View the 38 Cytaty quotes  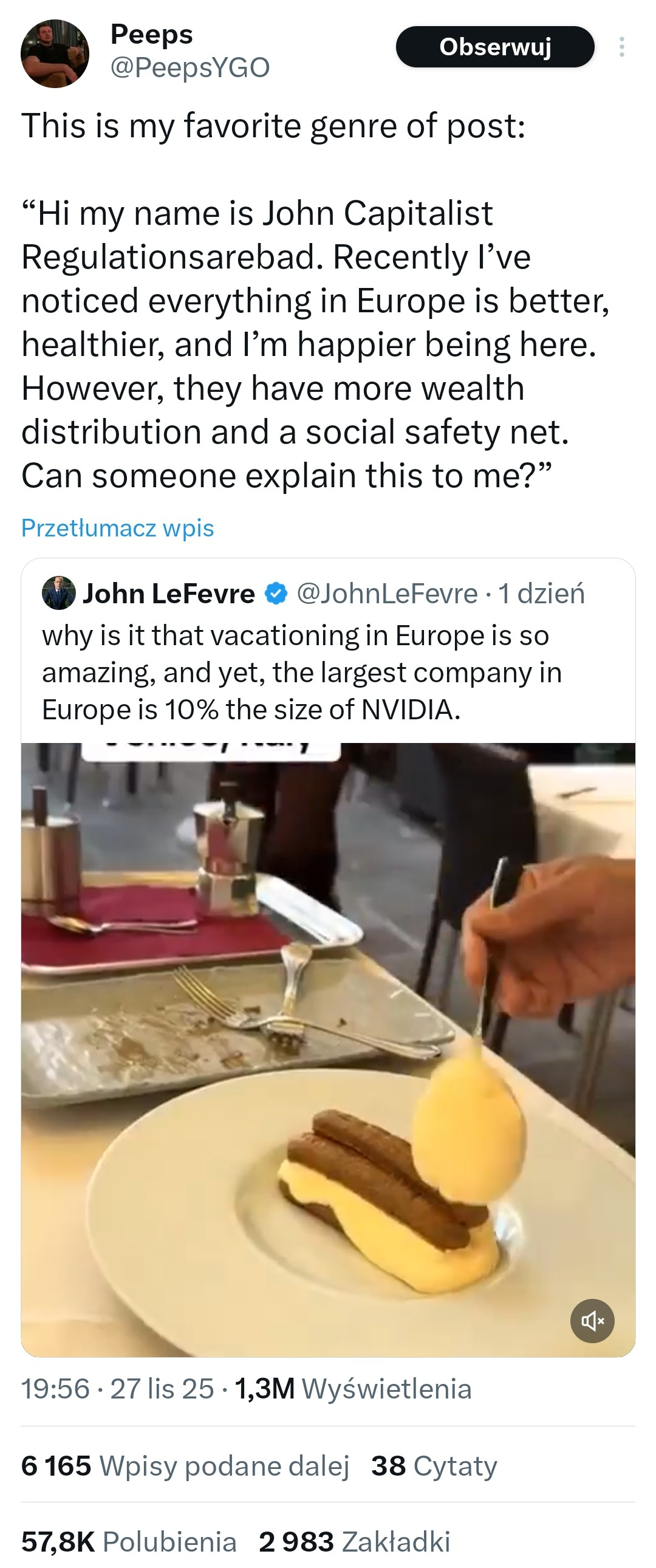point(434,1465)
